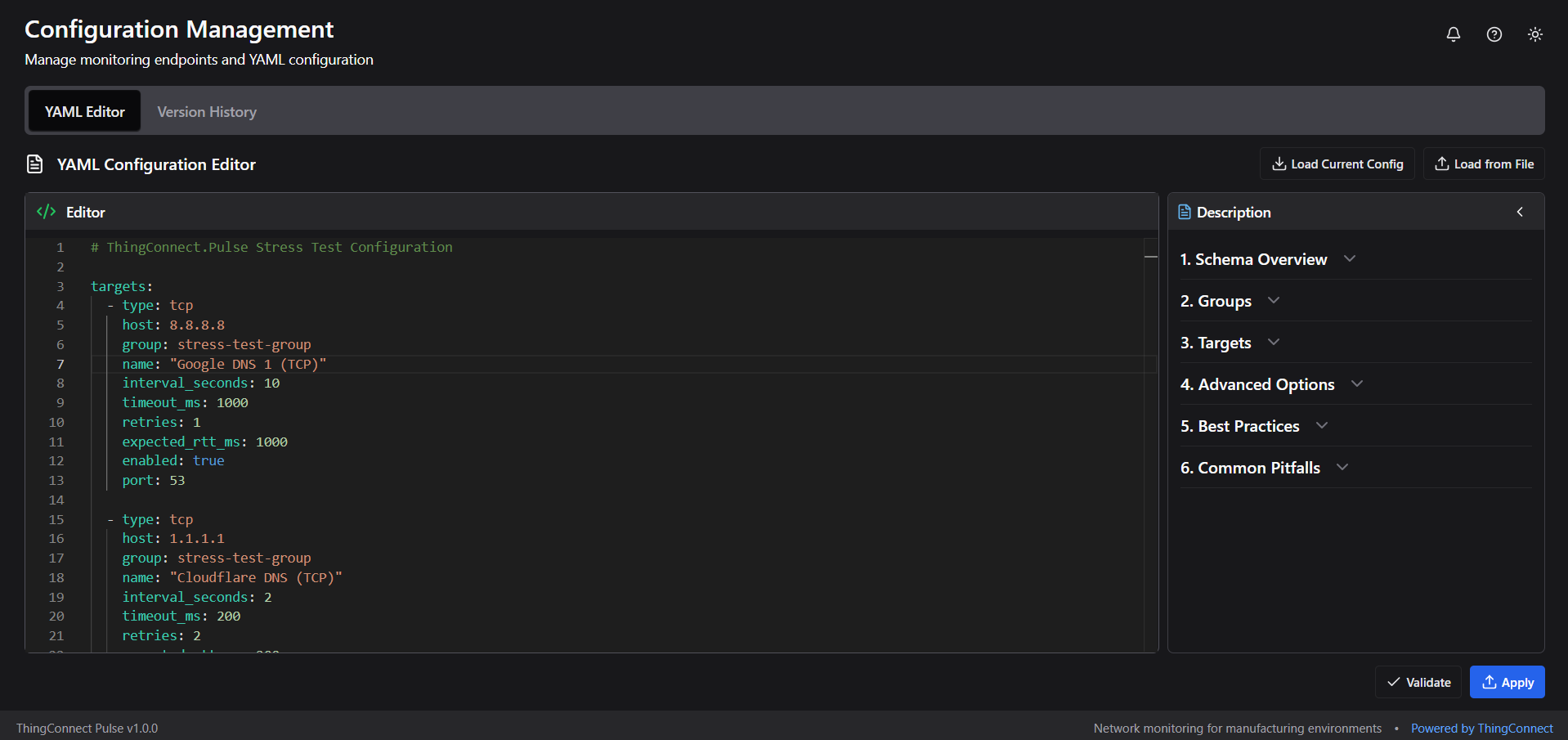Validate the YAML configuration
Screen dimensions: 1568x740
[1418, 683]
